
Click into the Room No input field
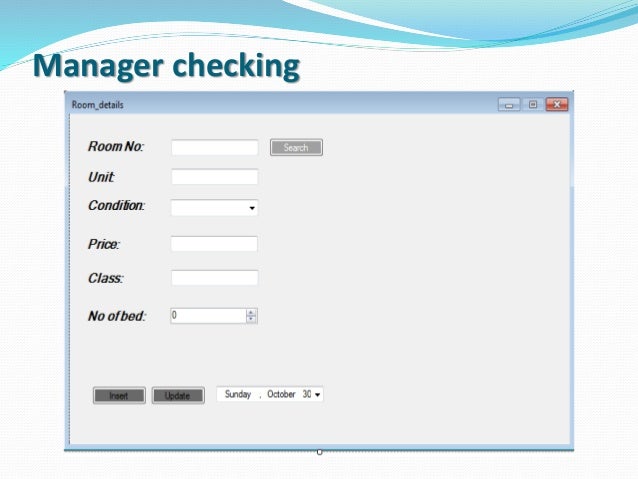(x=214, y=147)
